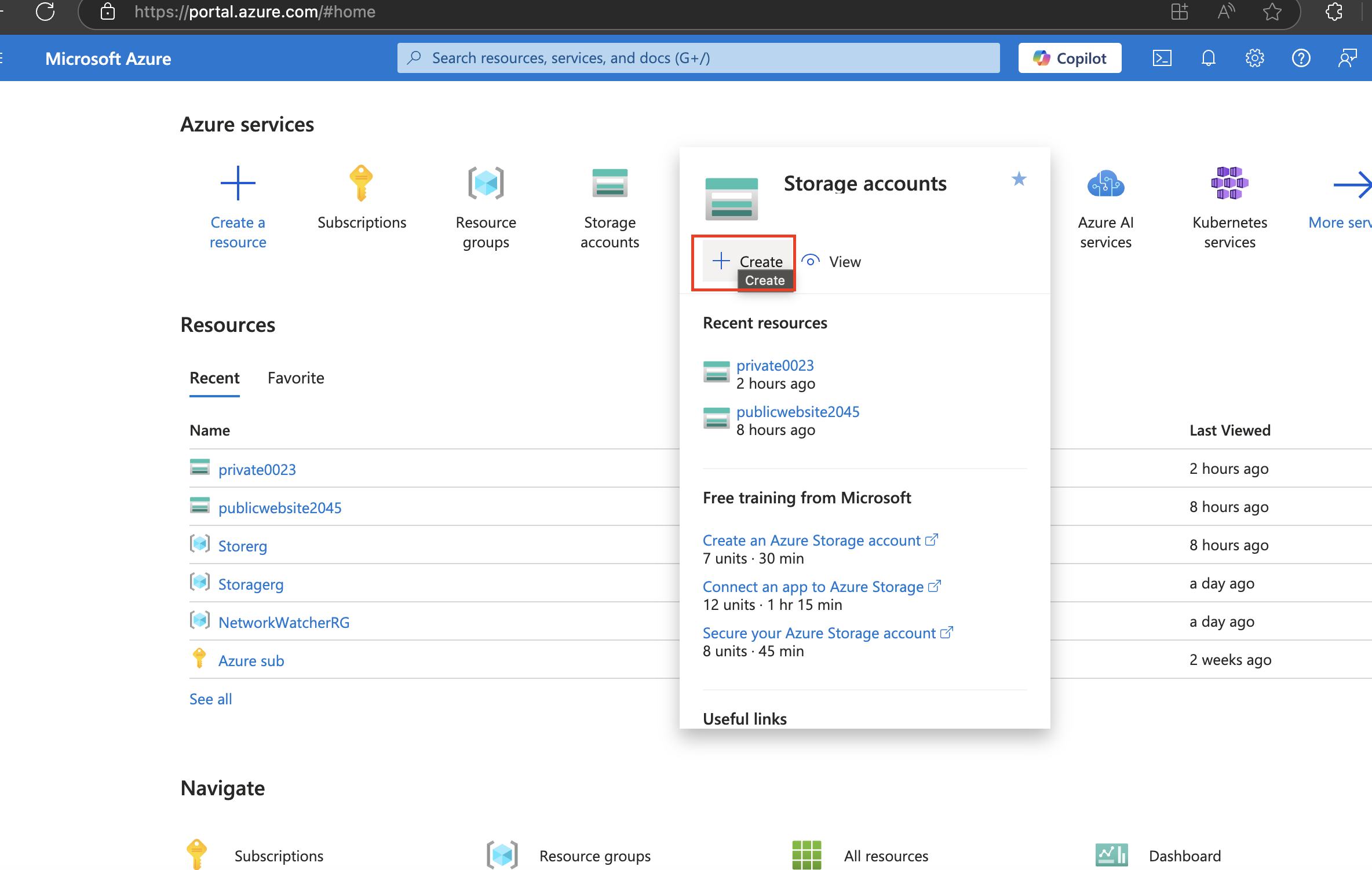This screenshot has height=870, width=1372.
Task: Click the Last Viewed column header
Action: click(x=1229, y=430)
